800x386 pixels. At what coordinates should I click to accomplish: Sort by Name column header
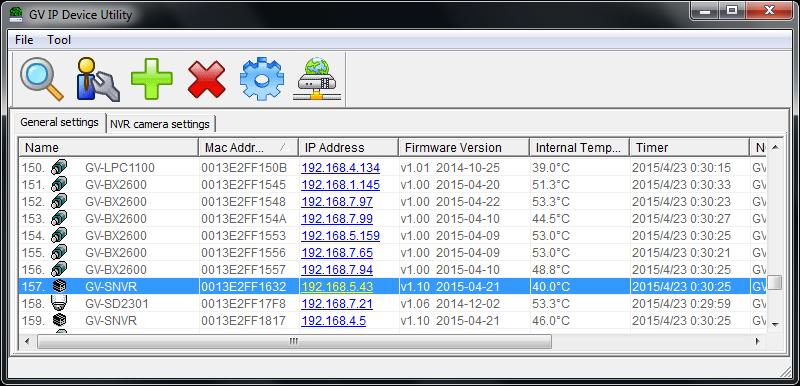(109, 147)
